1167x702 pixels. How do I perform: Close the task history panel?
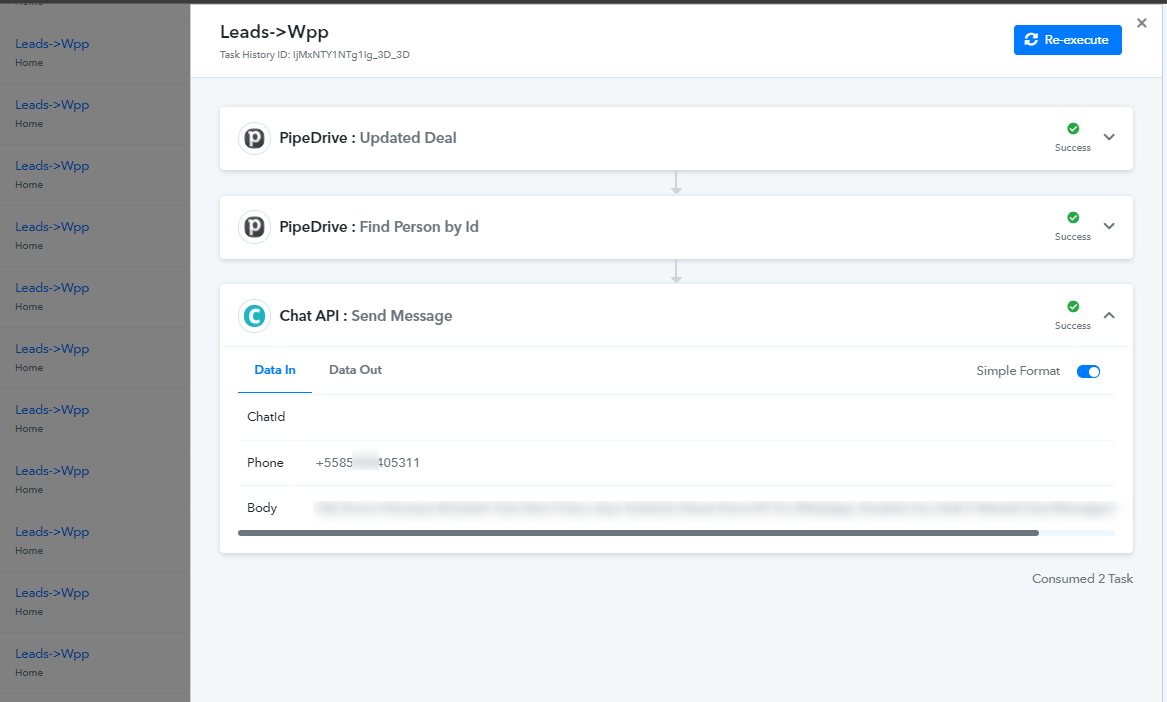(1142, 23)
